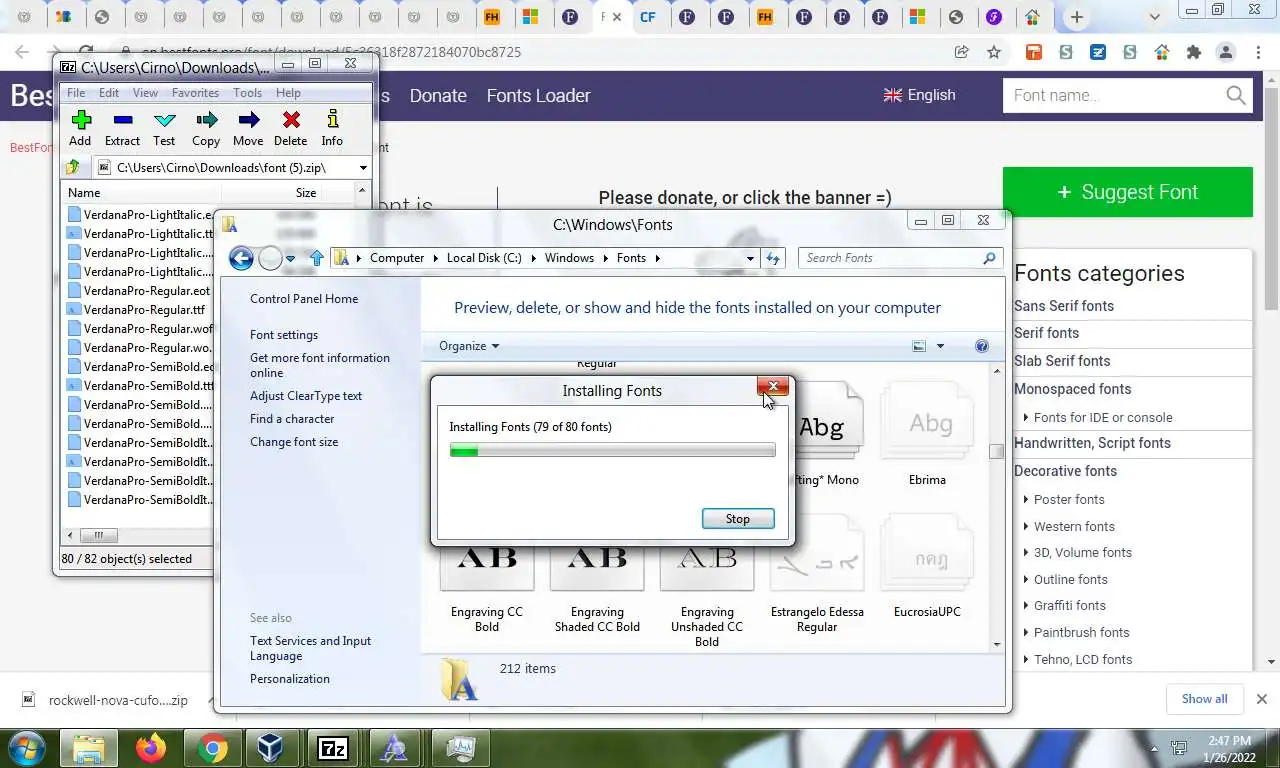
Task: Click the Copy icon in 7-Zip toolbar
Action: point(206,121)
